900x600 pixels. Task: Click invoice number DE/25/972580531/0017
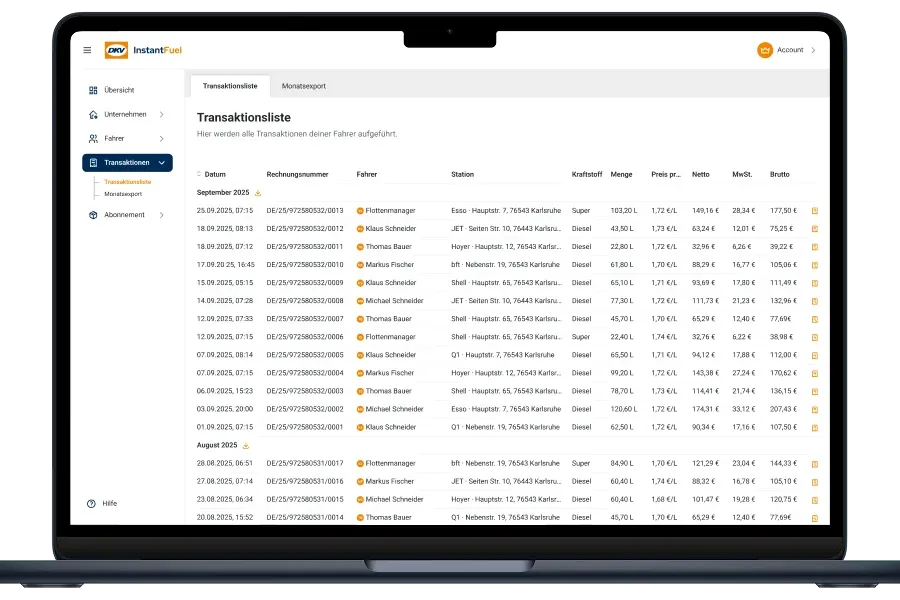(x=305, y=463)
